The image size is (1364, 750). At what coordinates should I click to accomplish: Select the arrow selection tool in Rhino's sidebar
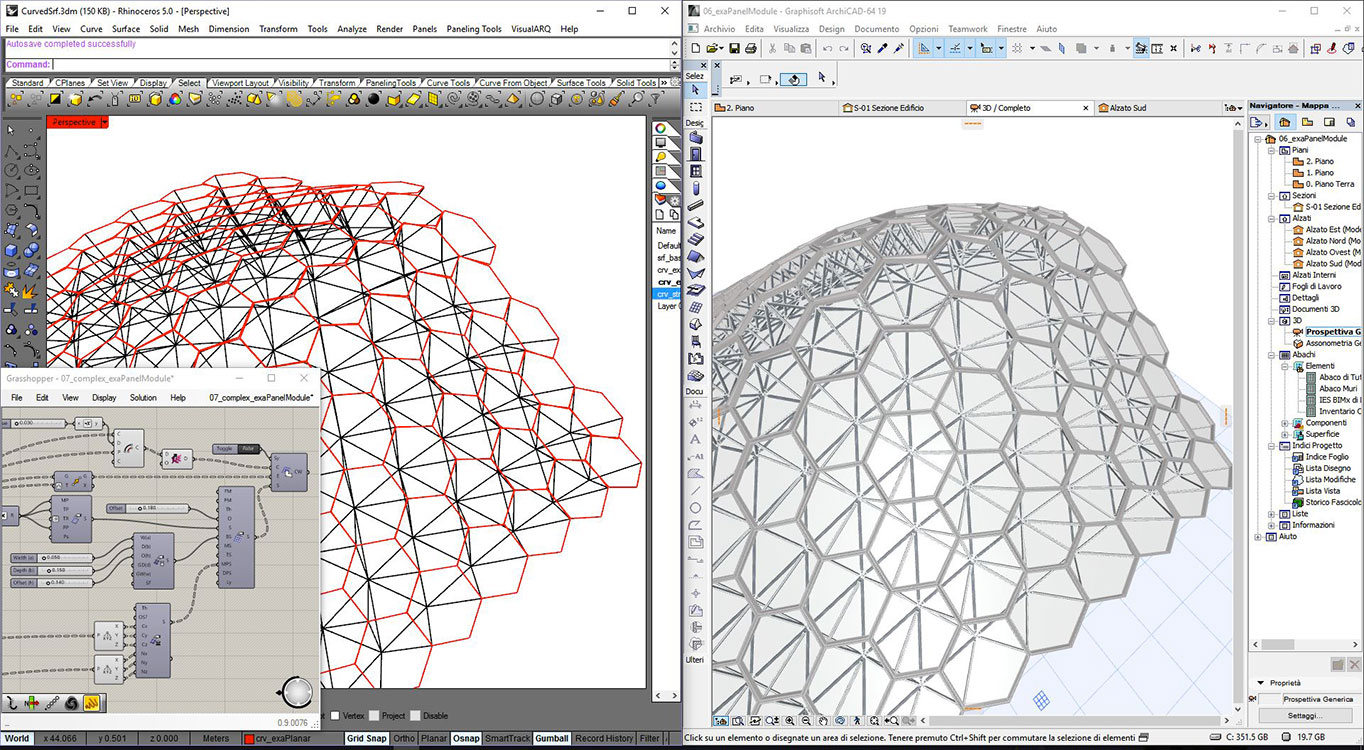pyautogui.click(x=12, y=128)
